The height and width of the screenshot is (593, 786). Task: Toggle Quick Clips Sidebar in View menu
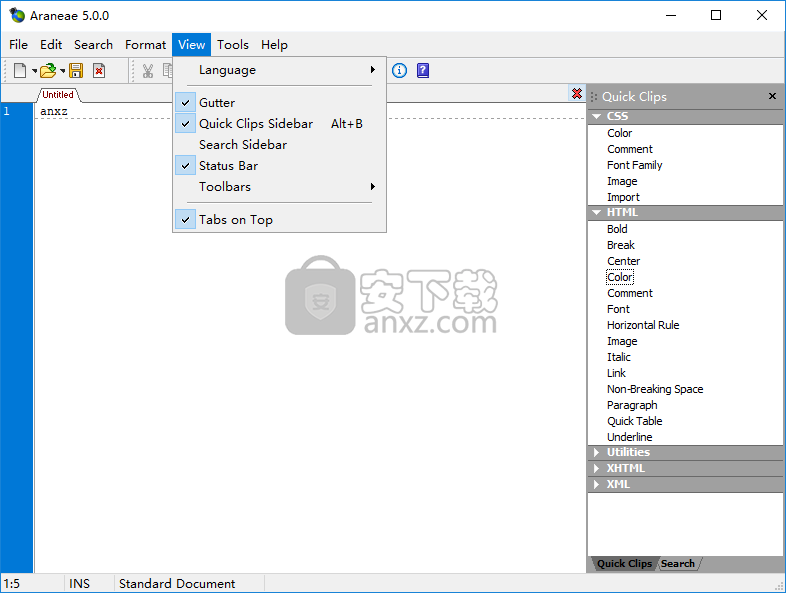coord(279,123)
